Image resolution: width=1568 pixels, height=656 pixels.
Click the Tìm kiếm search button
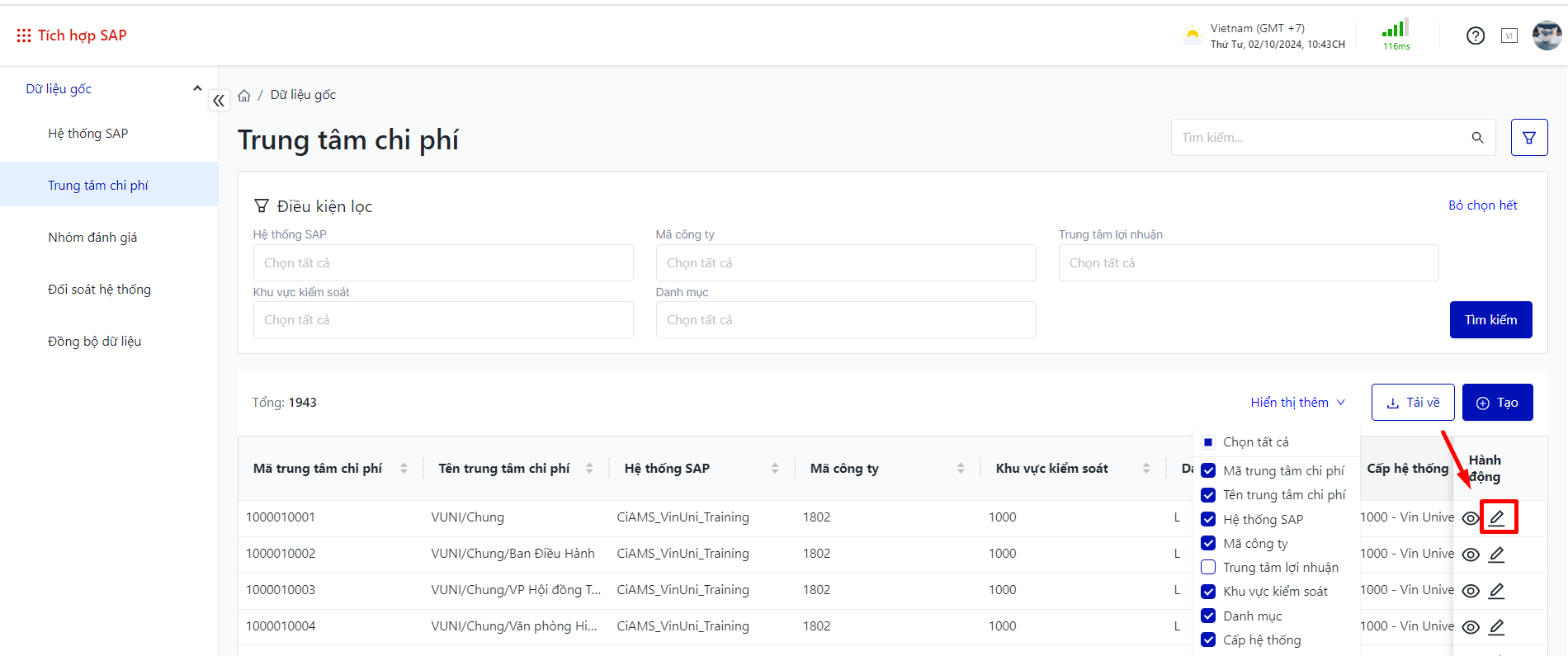(x=1490, y=320)
